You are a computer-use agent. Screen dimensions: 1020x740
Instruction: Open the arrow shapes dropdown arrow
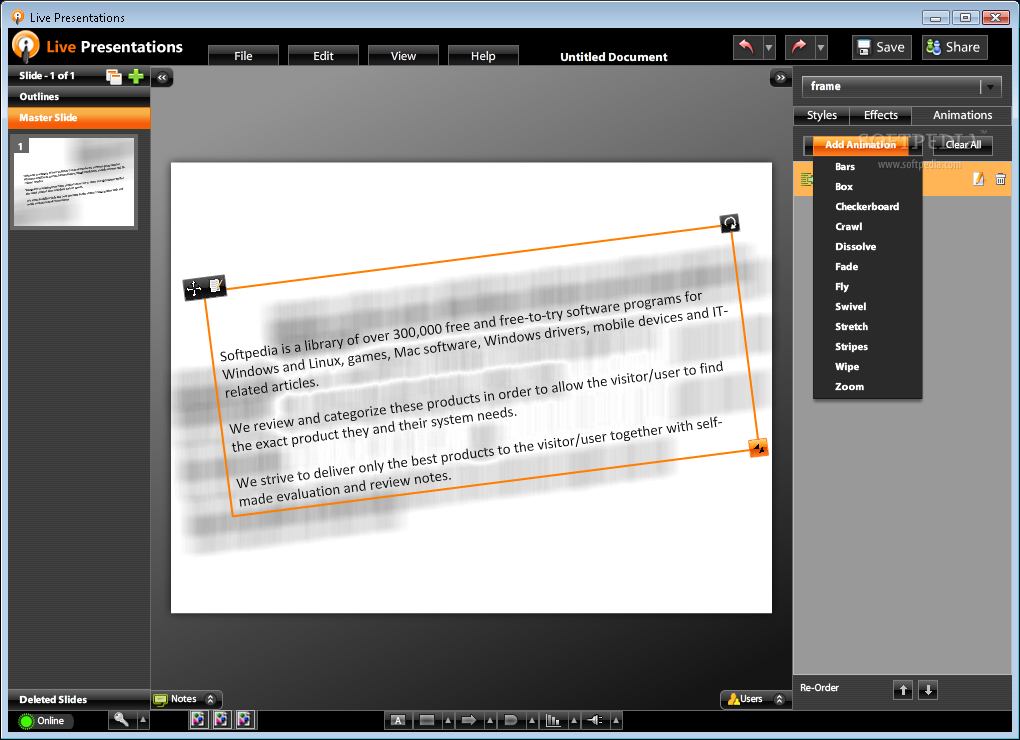pyautogui.click(x=490, y=720)
